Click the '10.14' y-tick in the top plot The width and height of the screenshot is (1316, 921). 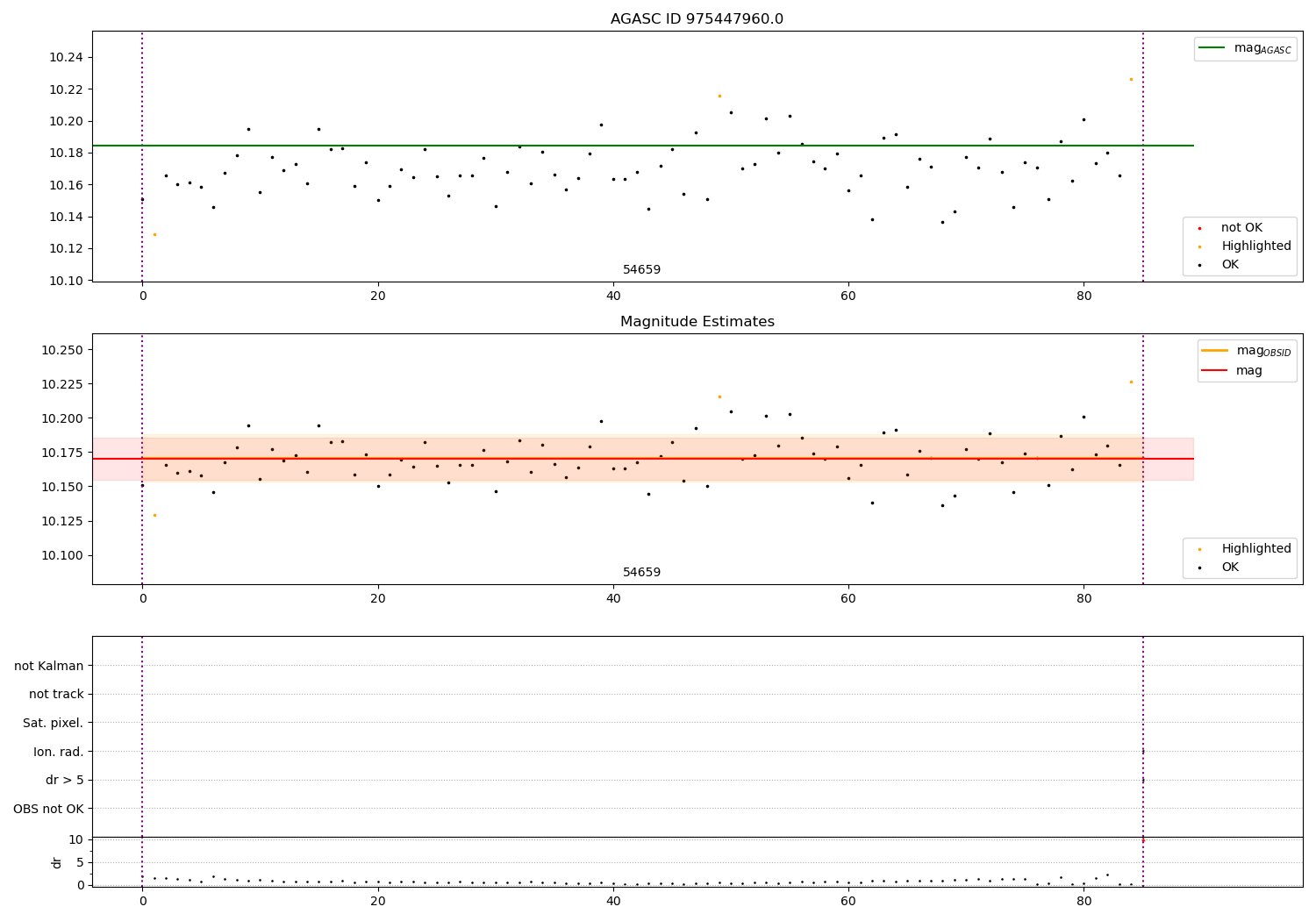(x=66, y=217)
